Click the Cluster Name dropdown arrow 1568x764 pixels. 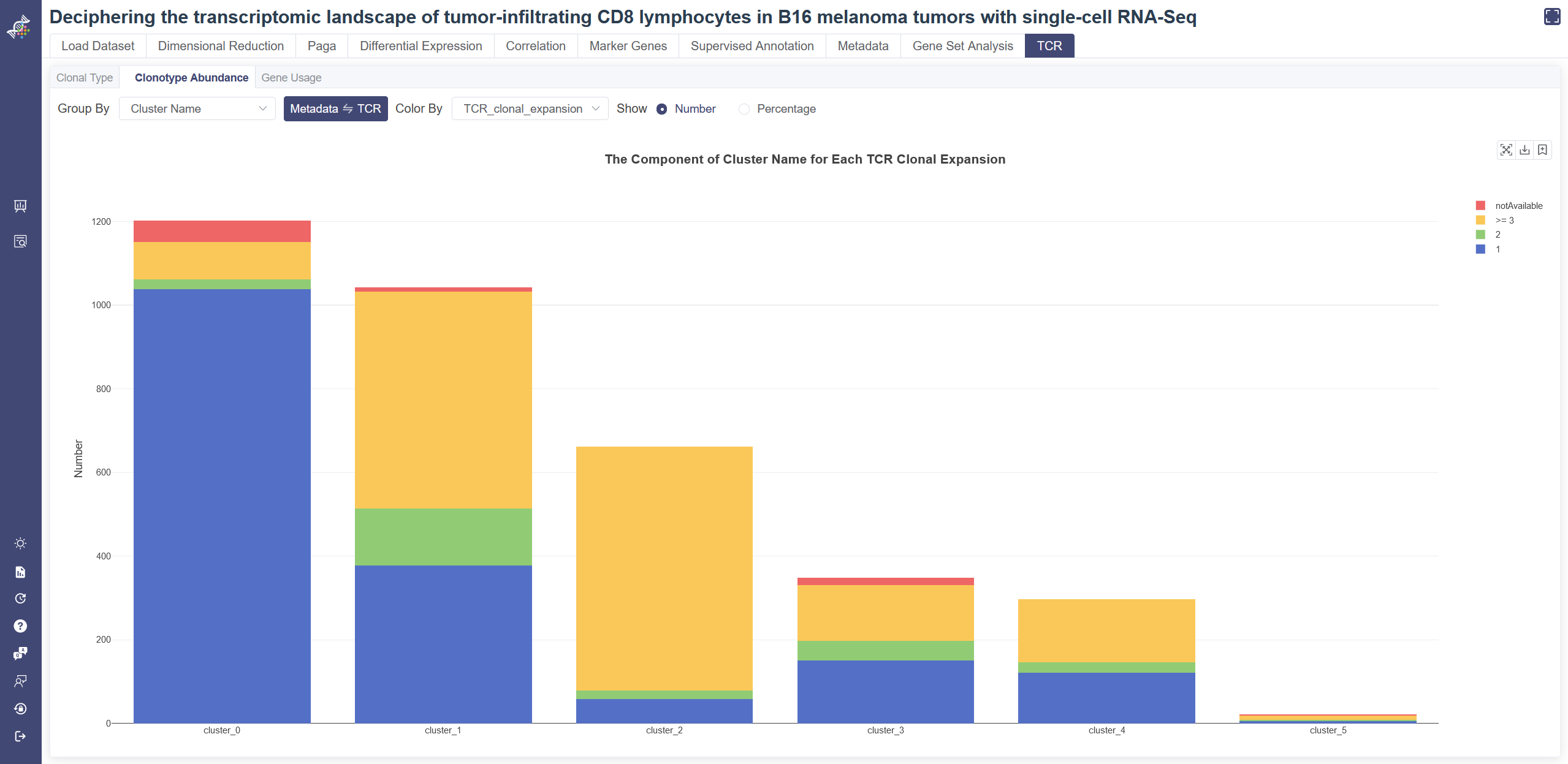coord(263,108)
